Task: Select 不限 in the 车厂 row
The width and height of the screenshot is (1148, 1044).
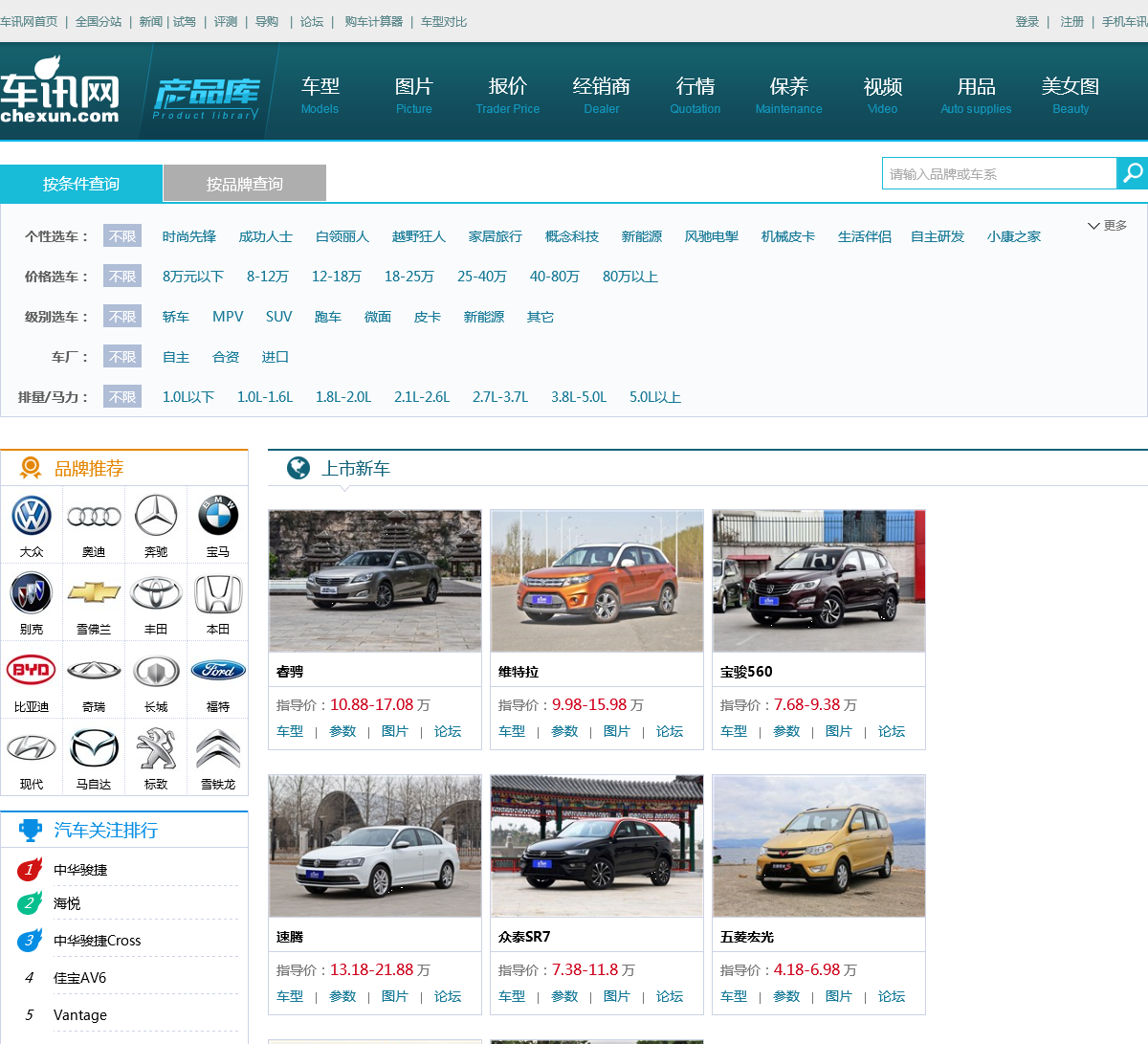Action: pos(122,357)
